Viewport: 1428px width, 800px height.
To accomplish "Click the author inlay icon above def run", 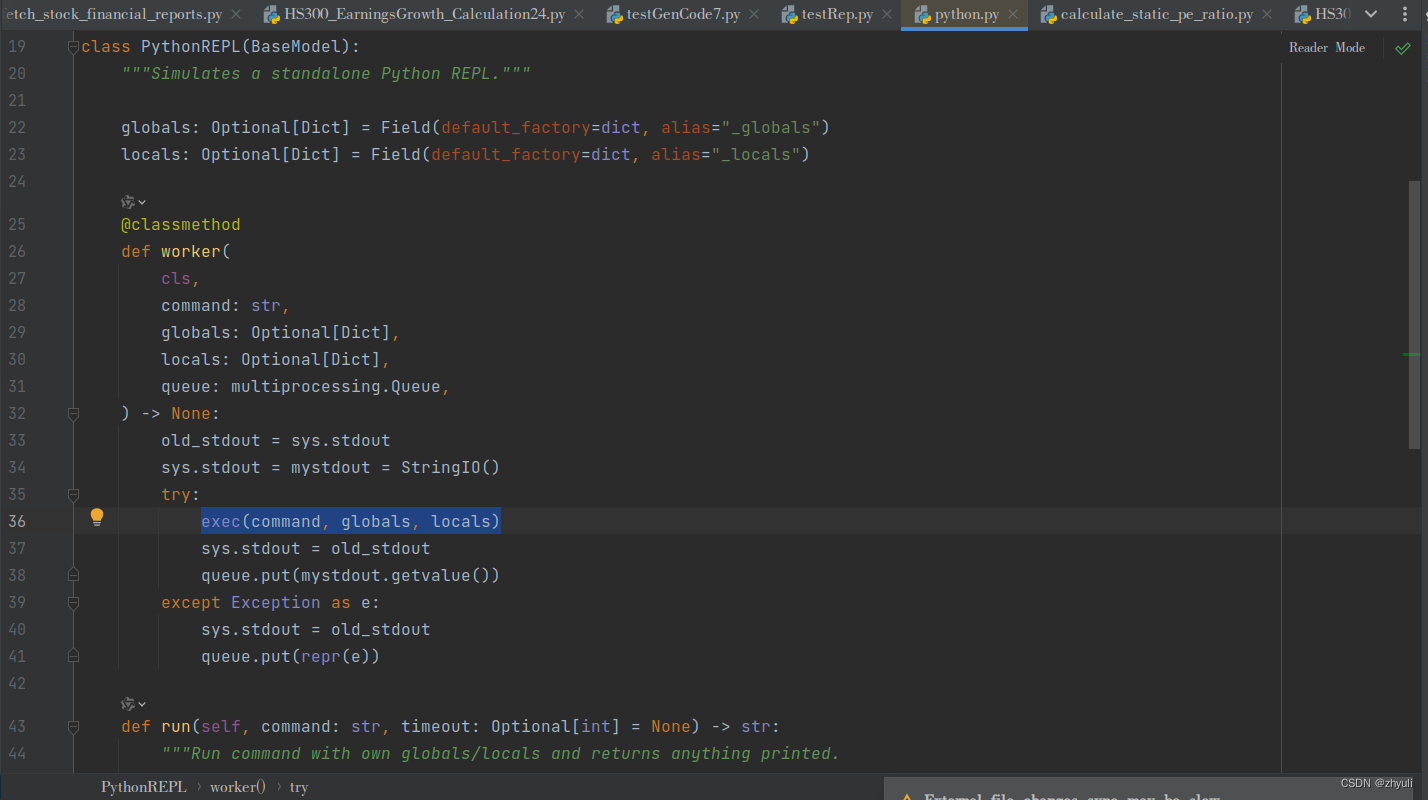I will tap(133, 704).
